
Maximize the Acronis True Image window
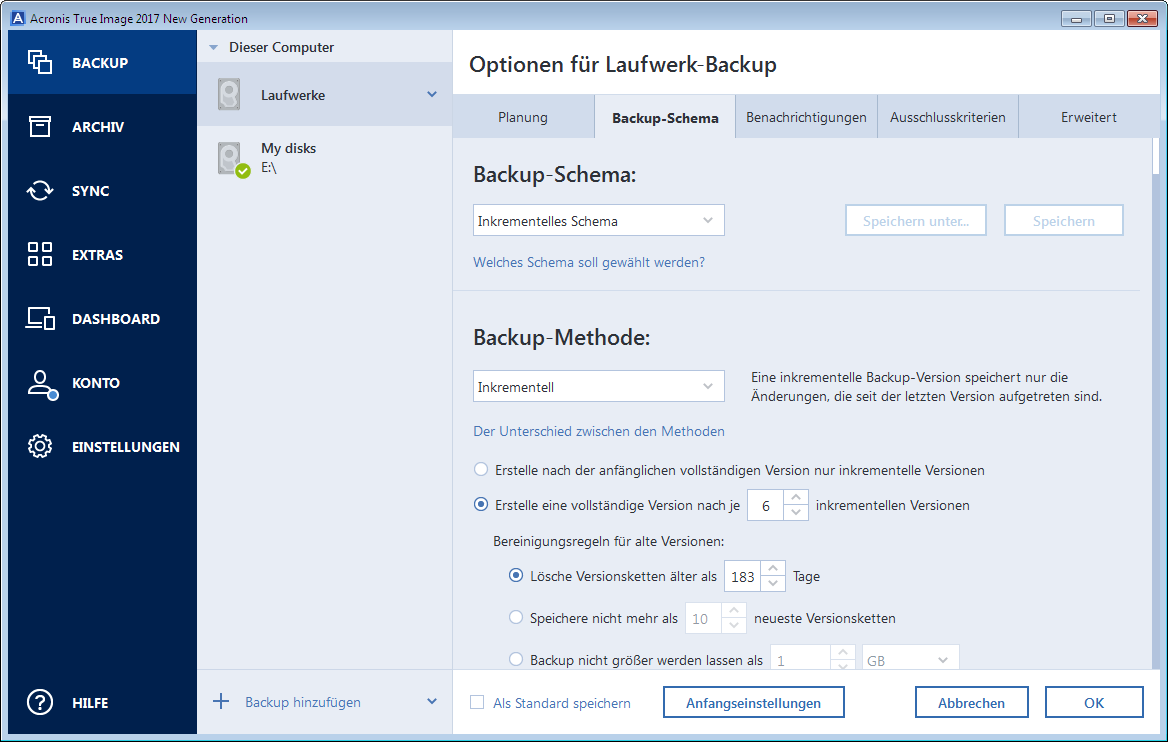[1108, 19]
